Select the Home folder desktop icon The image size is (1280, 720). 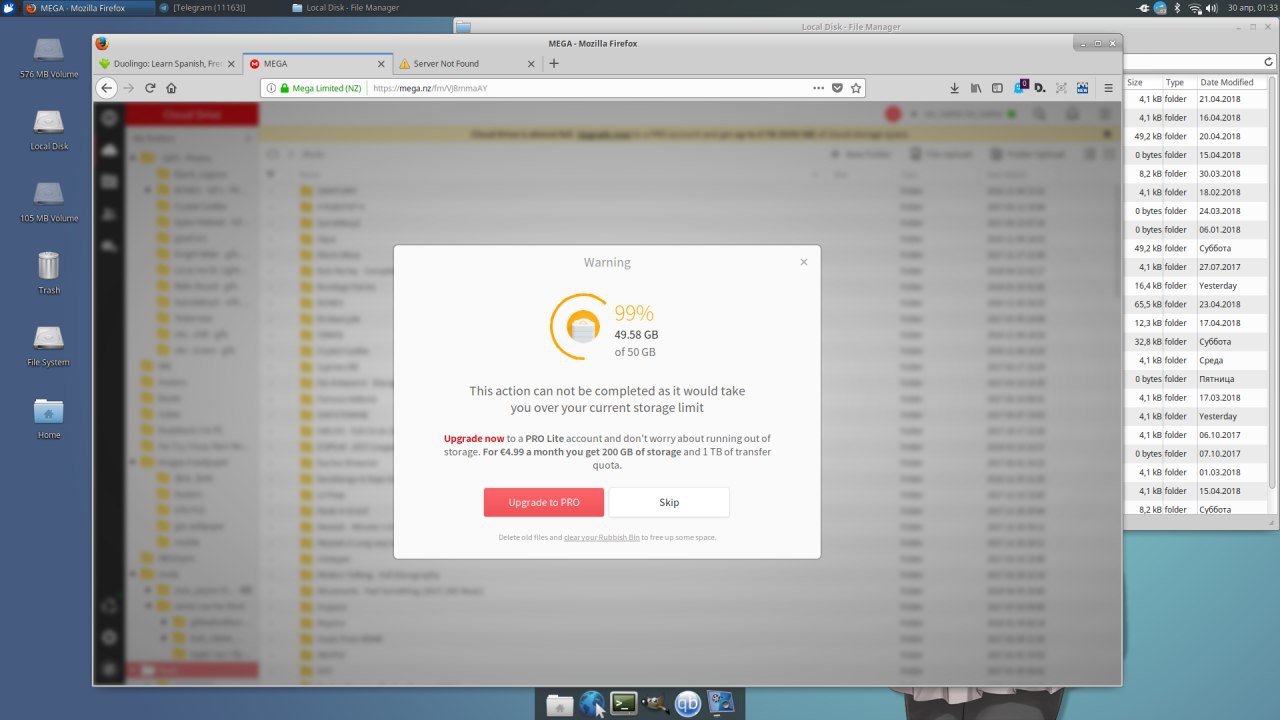tap(48, 417)
